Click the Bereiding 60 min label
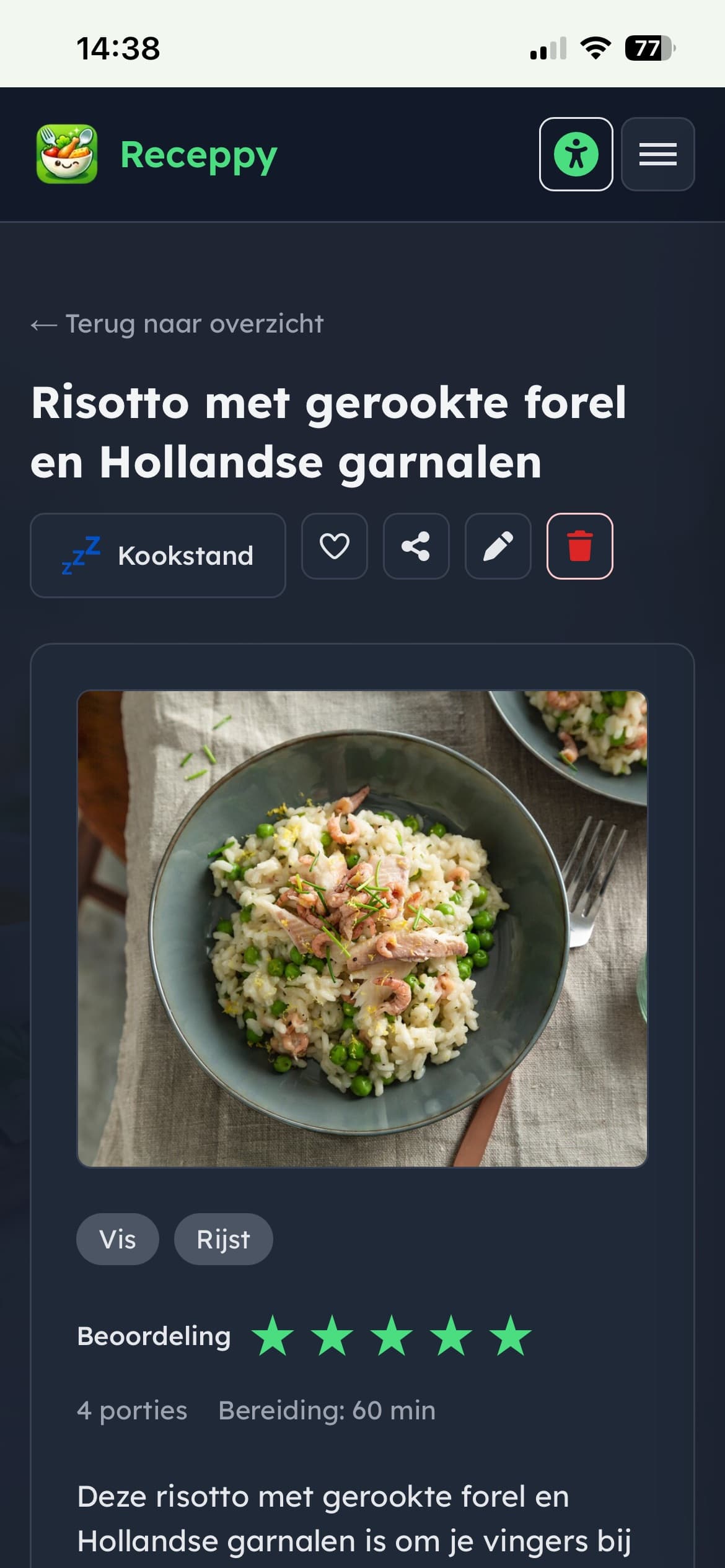 coord(327,1411)
